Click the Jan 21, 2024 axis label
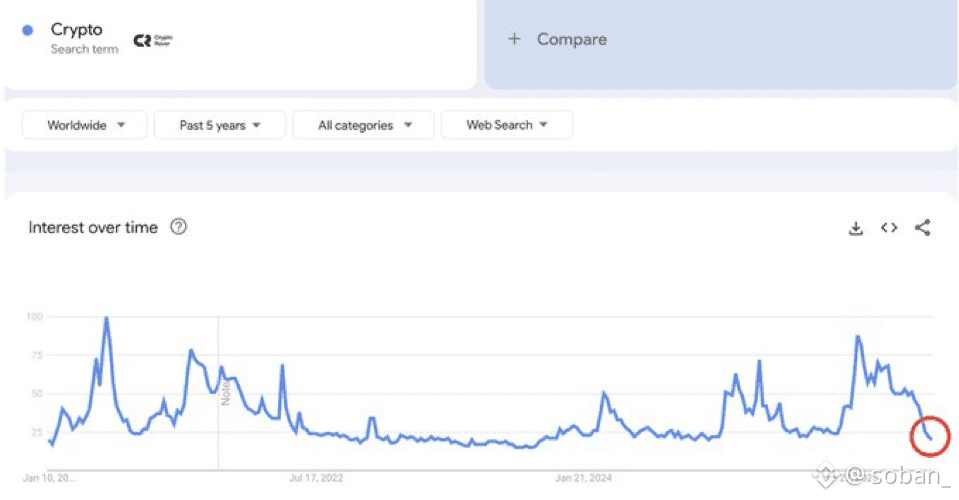The height and width of the screenshot is (500, 959). pyautogui.click(x=585, y=478)
